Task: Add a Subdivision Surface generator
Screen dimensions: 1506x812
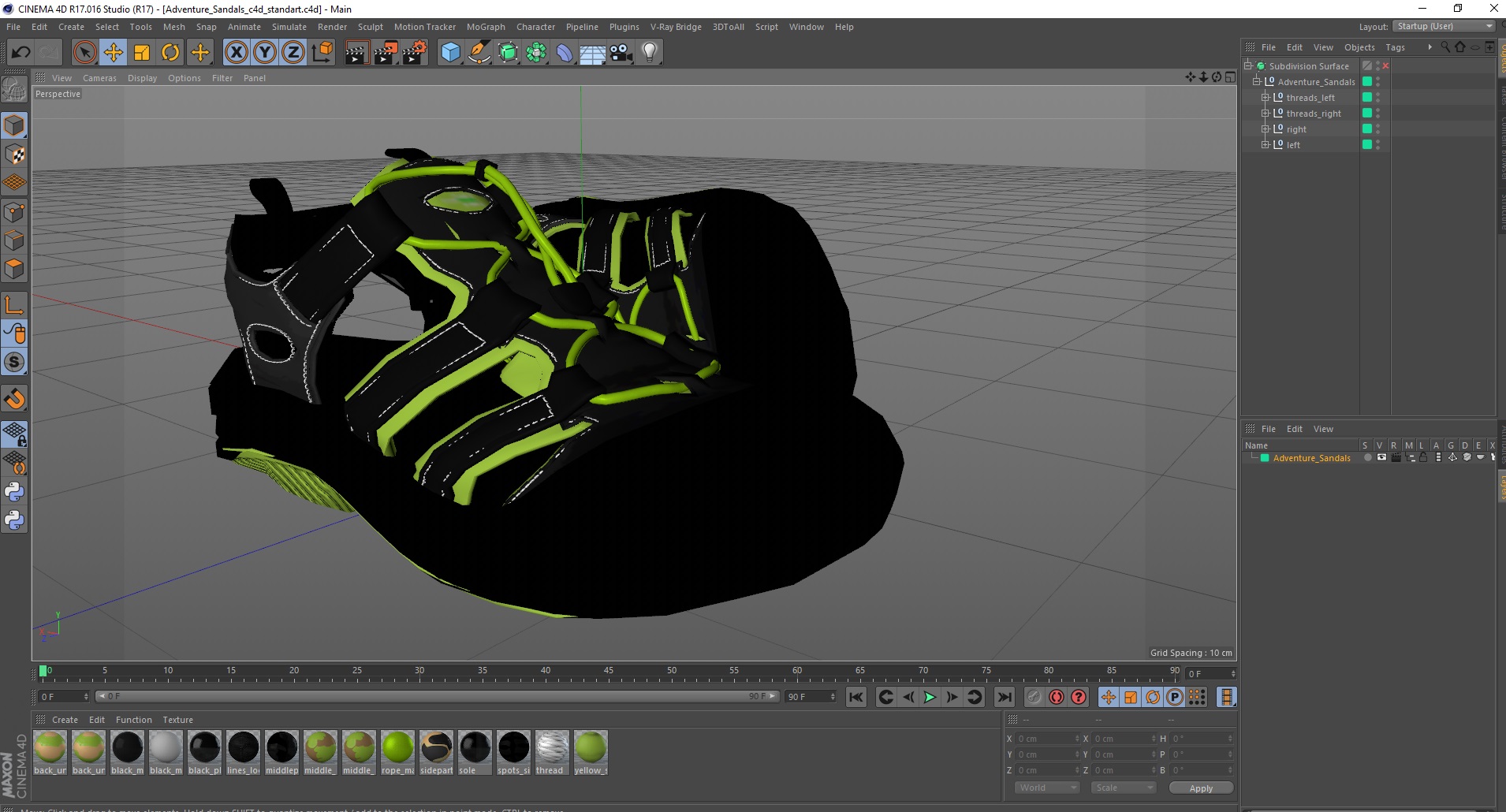Action: [508, 53]
